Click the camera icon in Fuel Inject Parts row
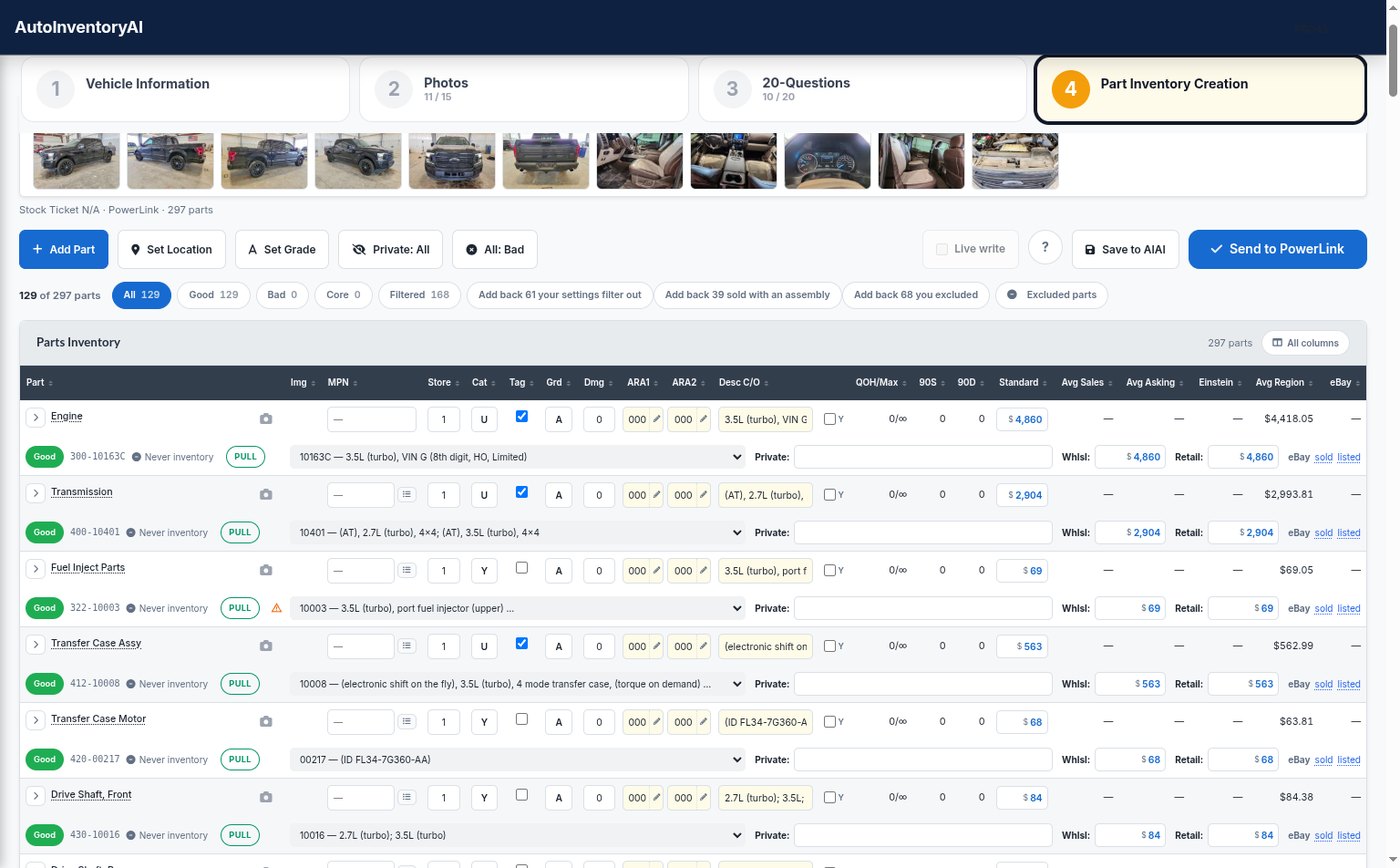The width and height of the screenshot is (1400, 868). (266, 570)
